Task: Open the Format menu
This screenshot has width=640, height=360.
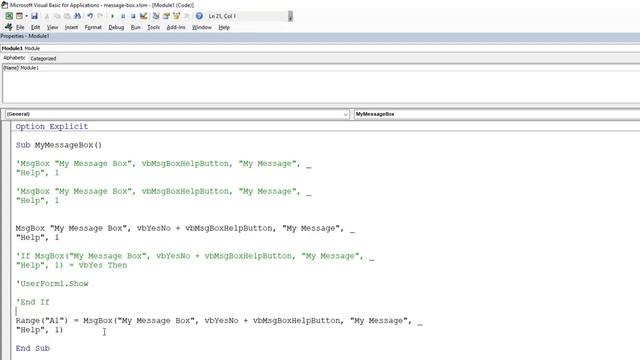Action: [93, 27]
